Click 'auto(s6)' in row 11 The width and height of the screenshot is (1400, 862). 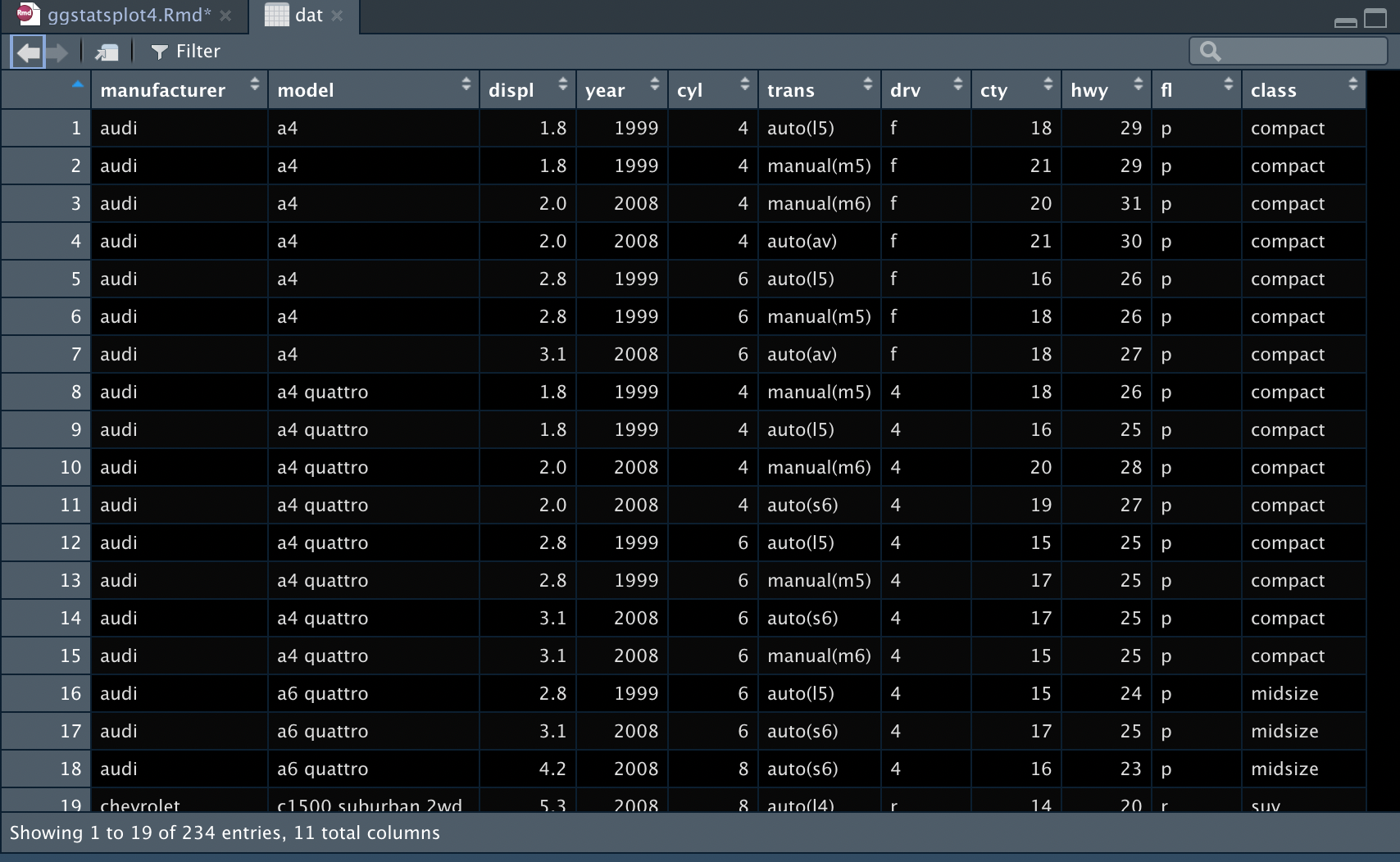(x=802, y=505)
